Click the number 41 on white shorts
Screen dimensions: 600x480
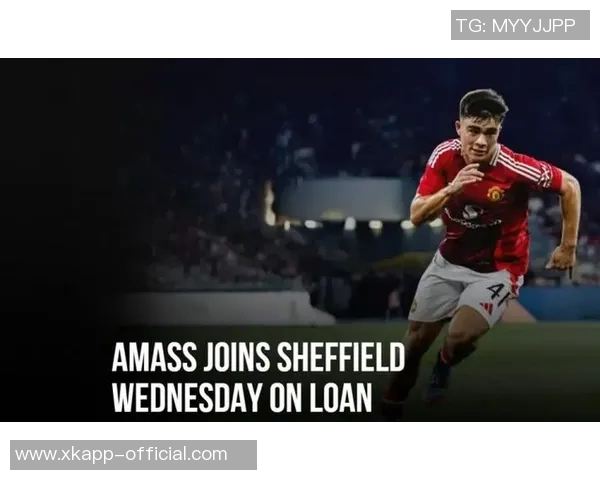tap(497, 293)
